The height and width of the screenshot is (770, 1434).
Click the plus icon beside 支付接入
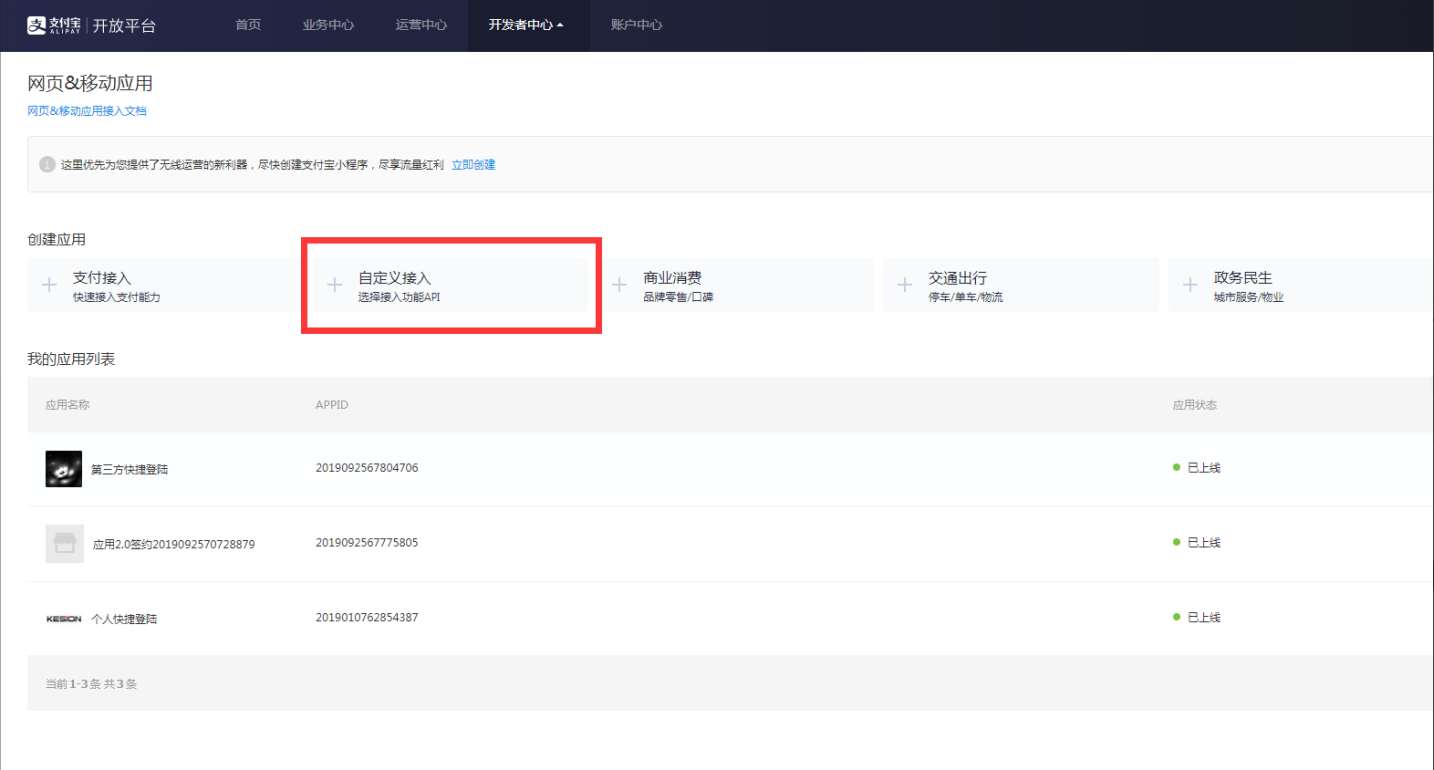coord(49,285)
